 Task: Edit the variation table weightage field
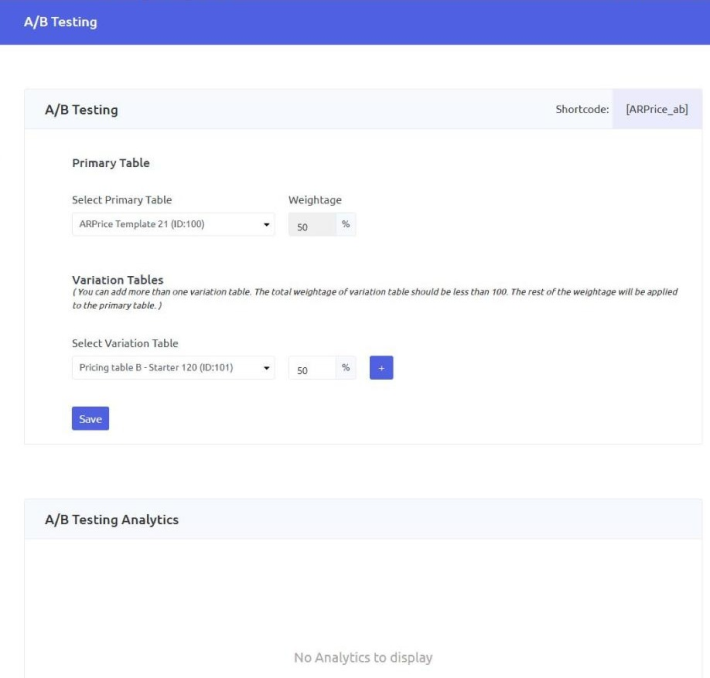[x=312, y=368]
